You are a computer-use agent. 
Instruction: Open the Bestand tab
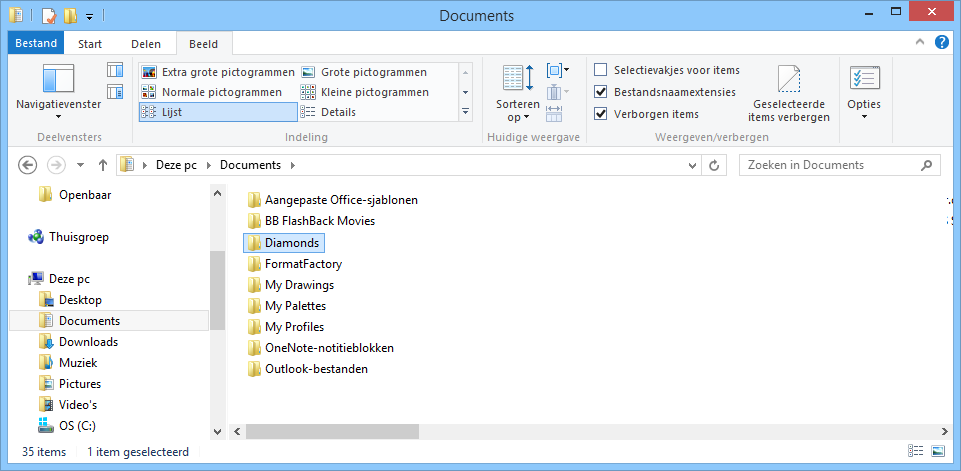pos(36,44)
